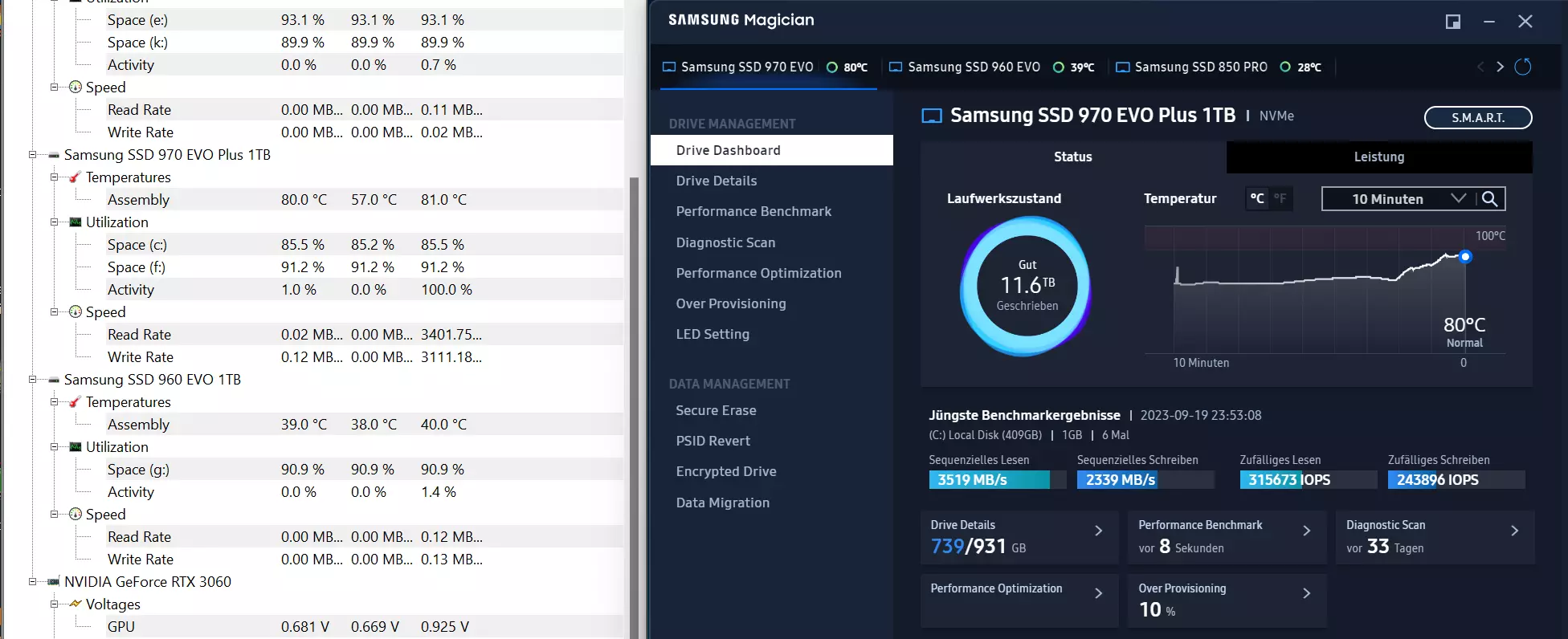Viewport: 1568px width, 639px height.
Task: Click the S.M.A.R.T. button
Action: tap(1478, 117)
